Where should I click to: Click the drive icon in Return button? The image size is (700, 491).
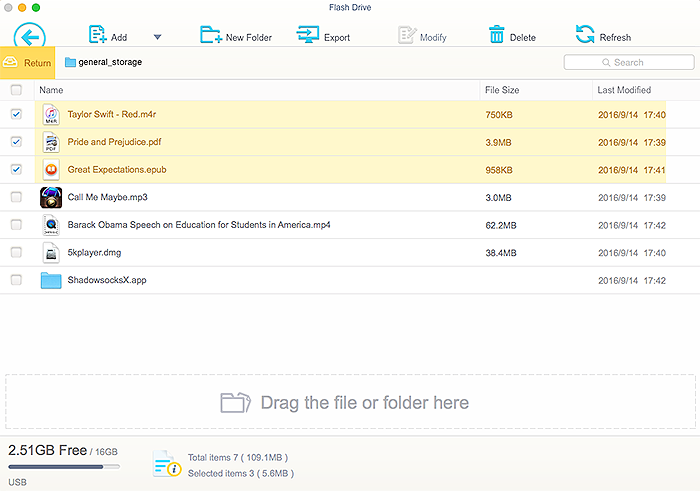10,62
